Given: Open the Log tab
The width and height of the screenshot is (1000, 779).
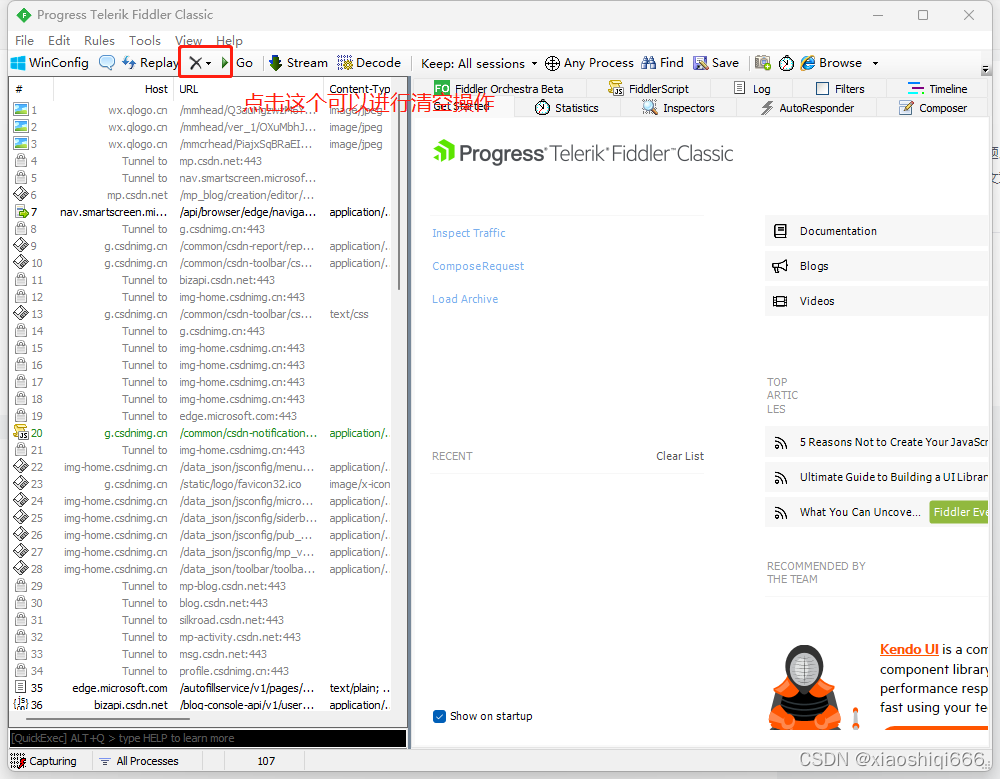Looking at the screenshot, I should pyautogui.click(x=752, y=89).
